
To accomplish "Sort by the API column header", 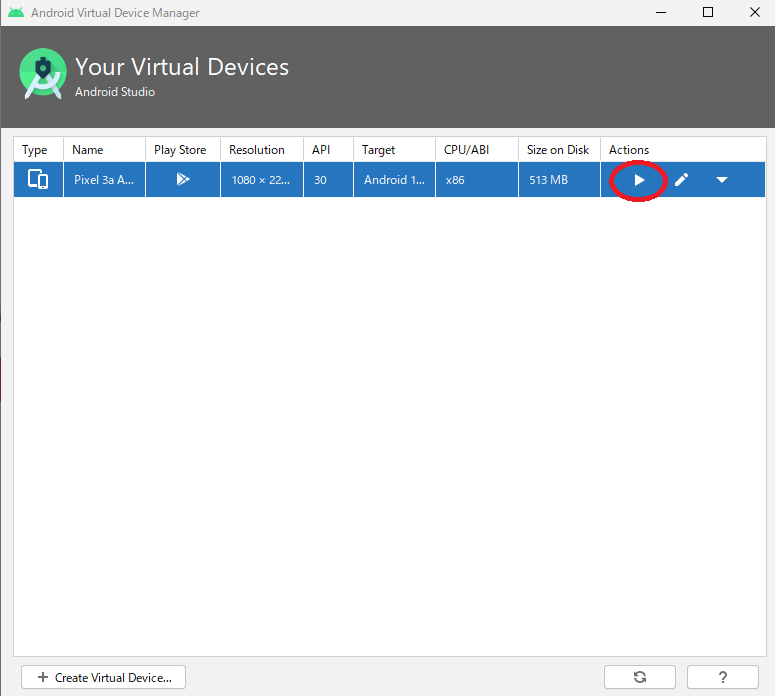I will pos(329,150).
